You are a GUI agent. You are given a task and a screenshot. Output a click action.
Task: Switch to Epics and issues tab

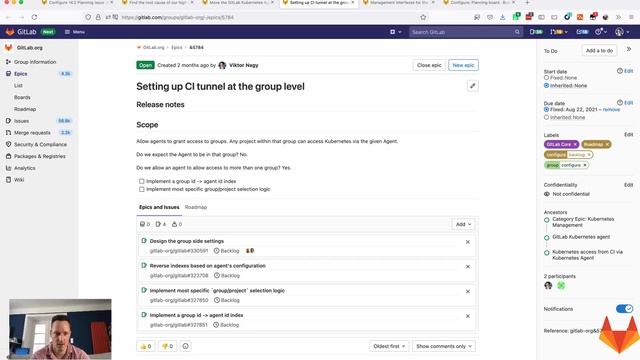[x=159, y=207]
